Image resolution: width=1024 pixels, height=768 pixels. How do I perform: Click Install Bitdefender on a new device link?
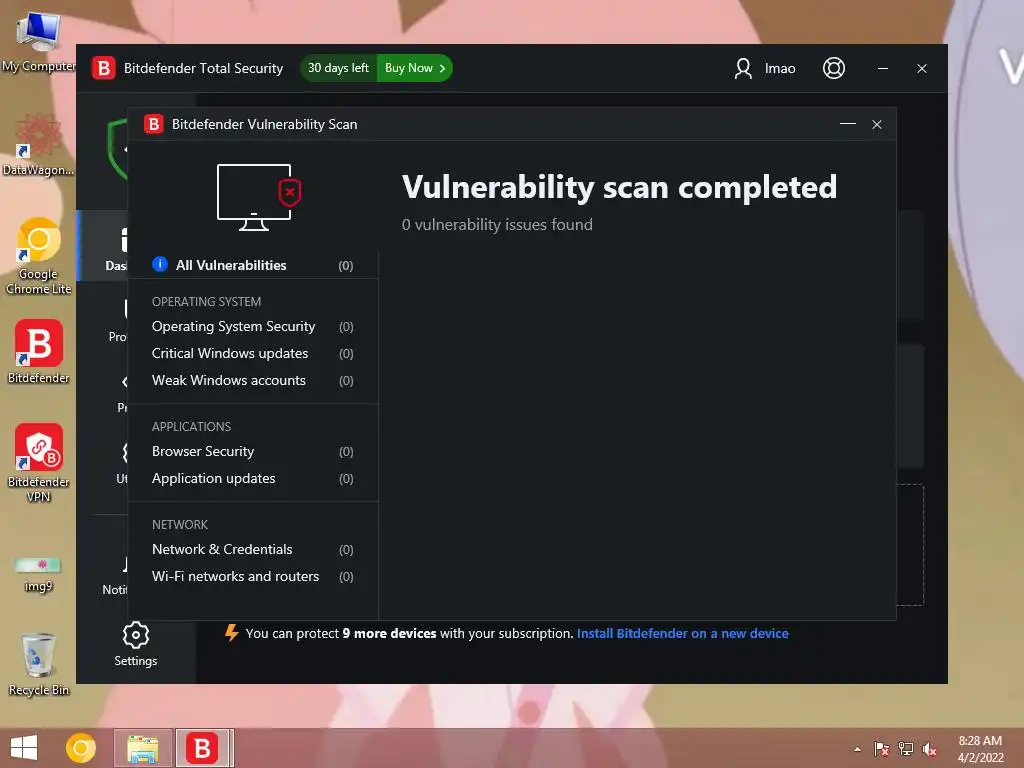pyautogui.click(x=682, y=633)
